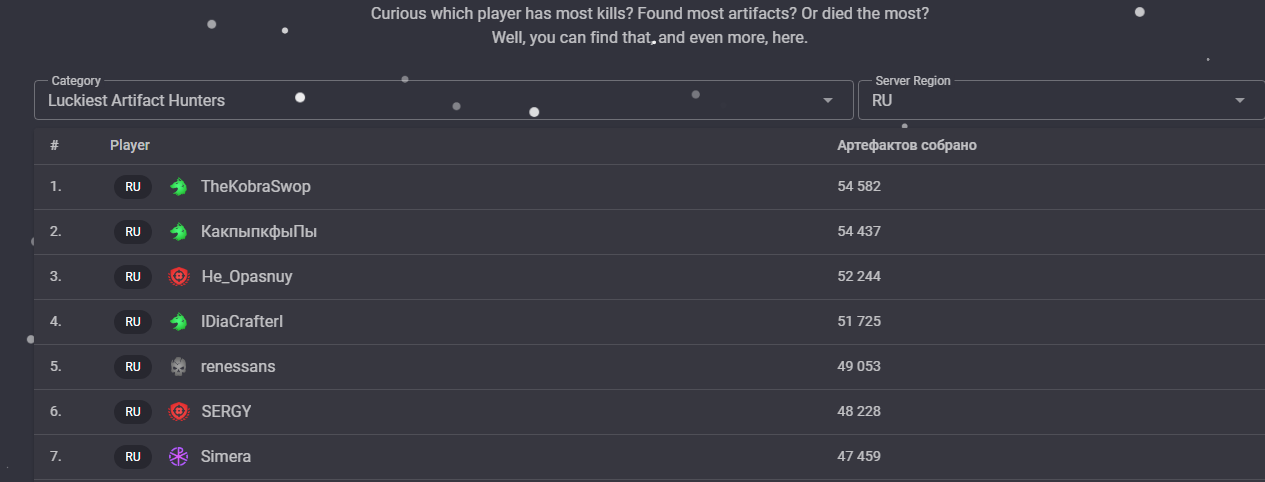Click the RU badge in row 1
Image resolution: width=1265 pixels, height=482 pixels.
(x=132, y=187)
